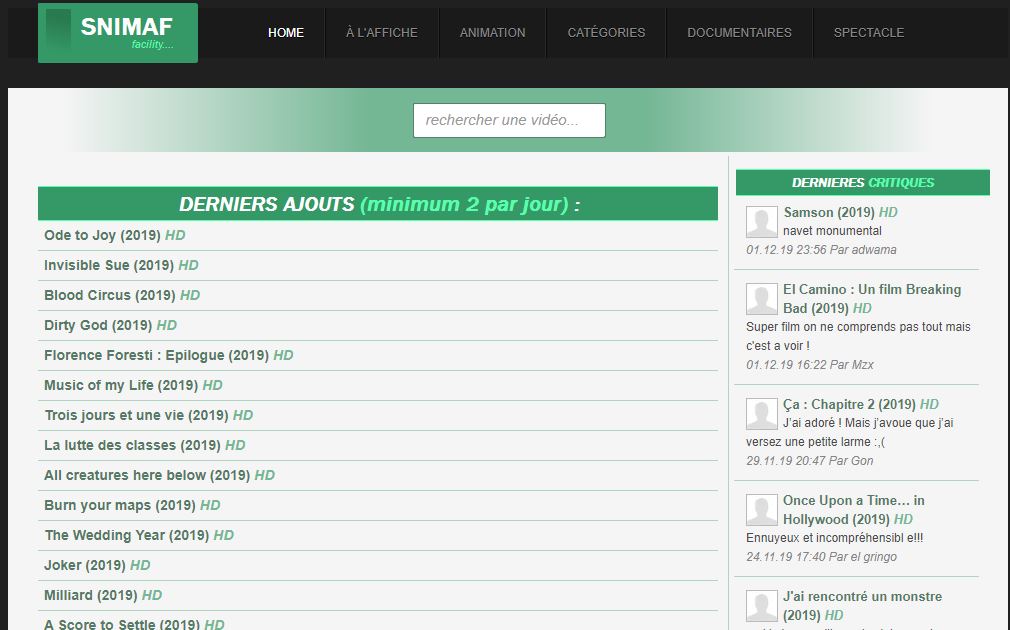
Task: Open Joker (2019) link
Action: (97, 565)
